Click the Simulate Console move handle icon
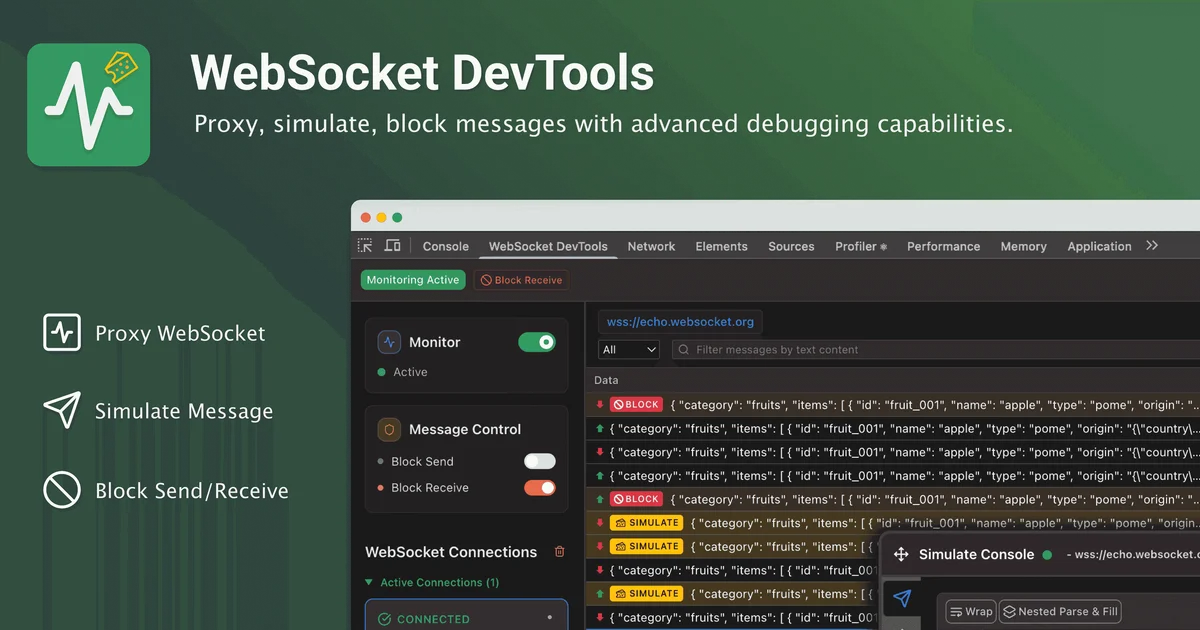 pos(900,554)
